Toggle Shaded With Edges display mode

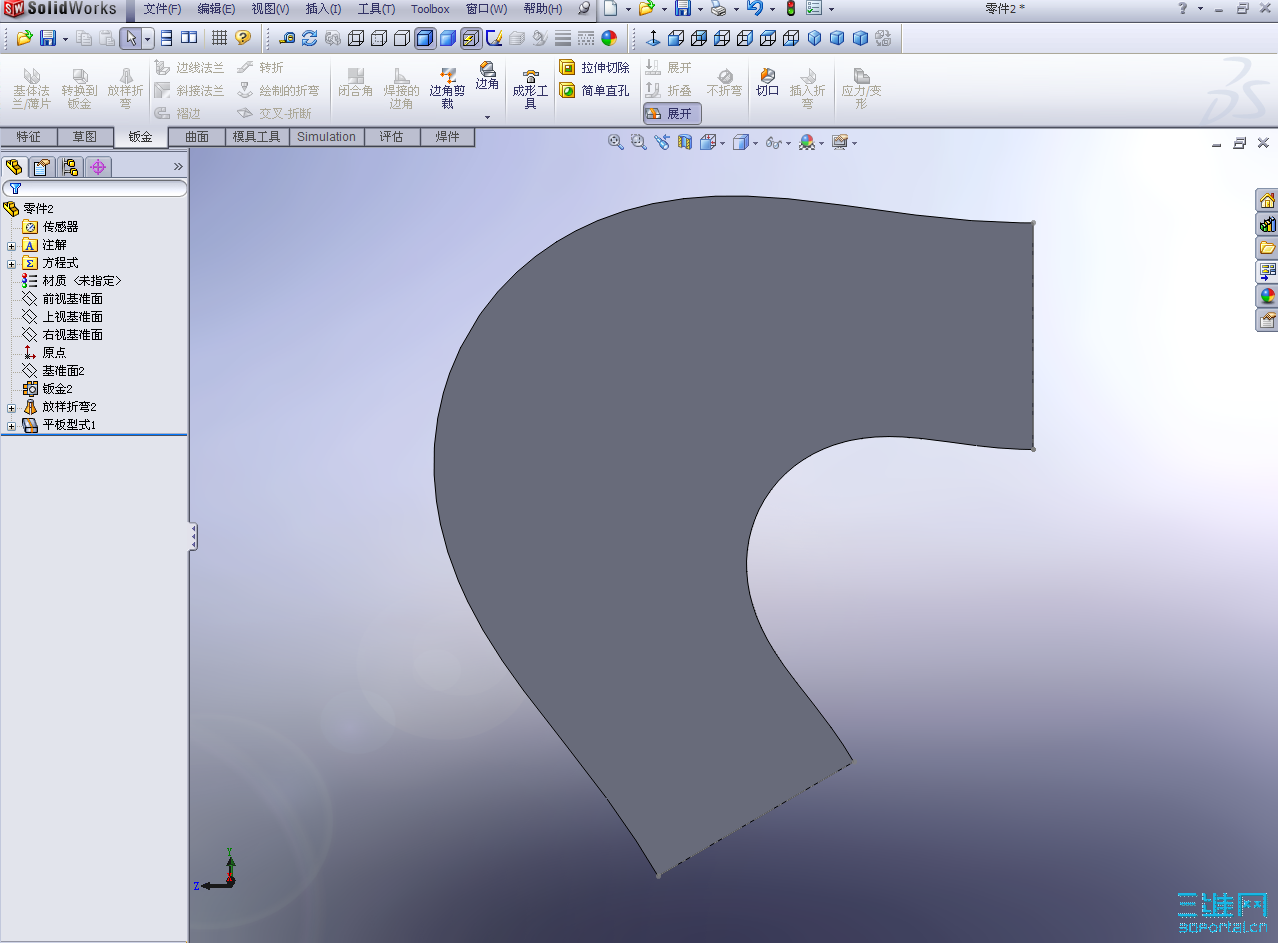[425, 38]
